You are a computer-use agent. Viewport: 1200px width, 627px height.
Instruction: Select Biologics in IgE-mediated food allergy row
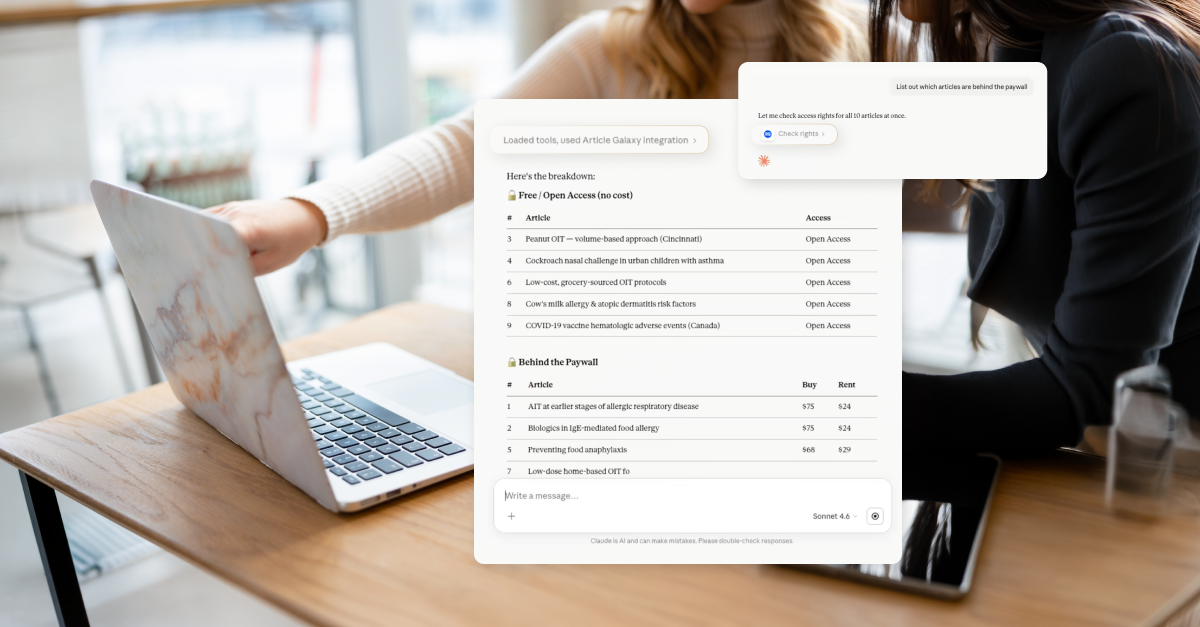(692, 428)
